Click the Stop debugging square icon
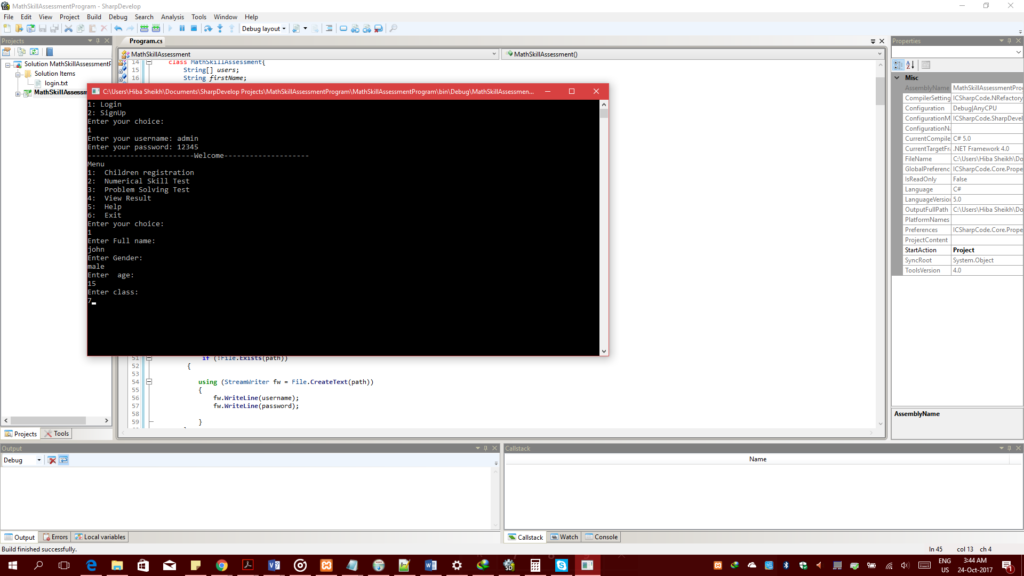Viewport: 1024px width, 576px height. [194, 29]
